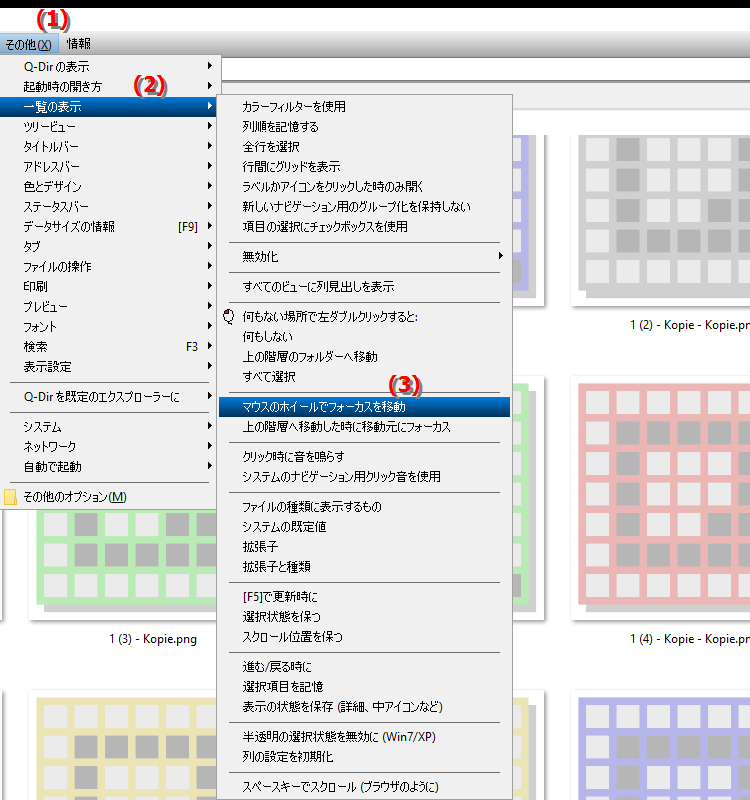Toggle 半透明の選択状態を無効に (Win7/XP)
Screen dimensions: 750x800
(364, 737)
